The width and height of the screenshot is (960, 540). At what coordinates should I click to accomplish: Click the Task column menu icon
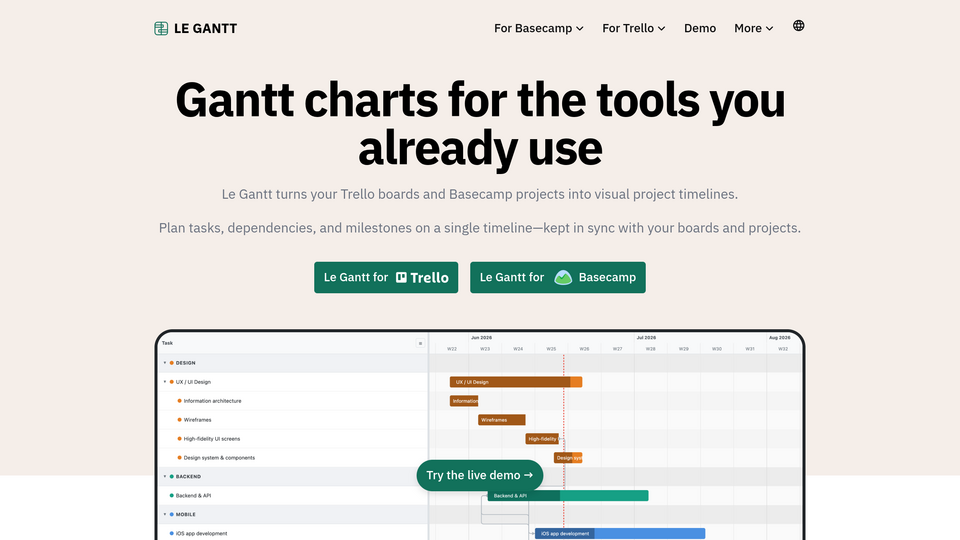click(420, 343)
